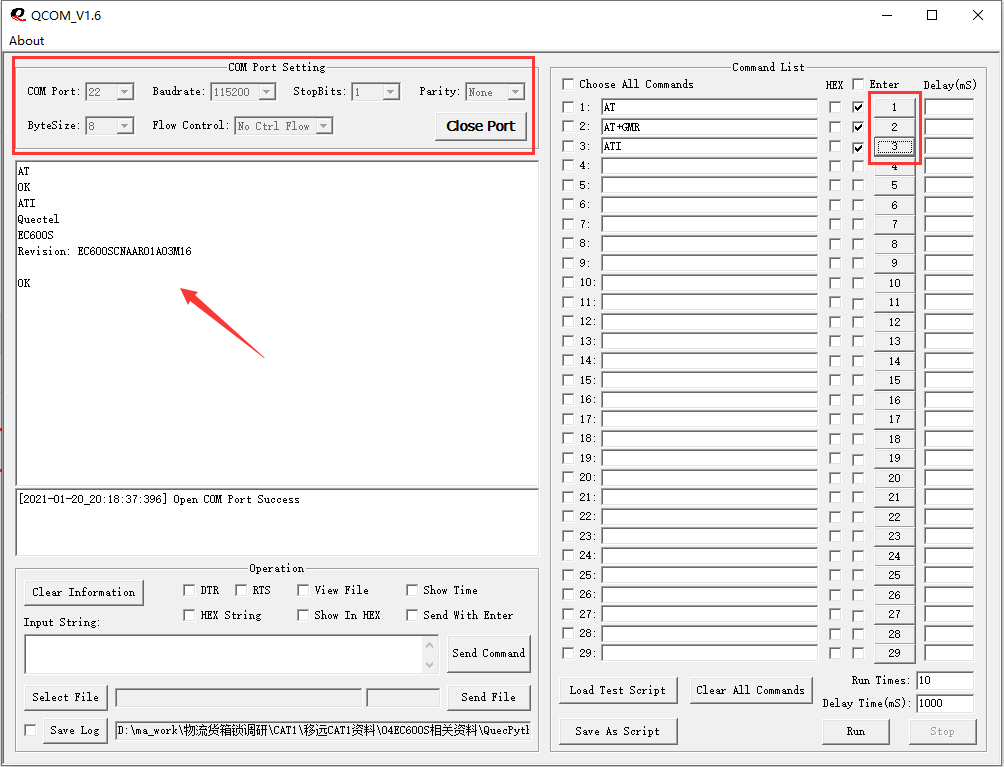The height and width of the screenshot is (767, 1004).
Task: Click inside the Input String text box
Action: (x=223, y=654)
